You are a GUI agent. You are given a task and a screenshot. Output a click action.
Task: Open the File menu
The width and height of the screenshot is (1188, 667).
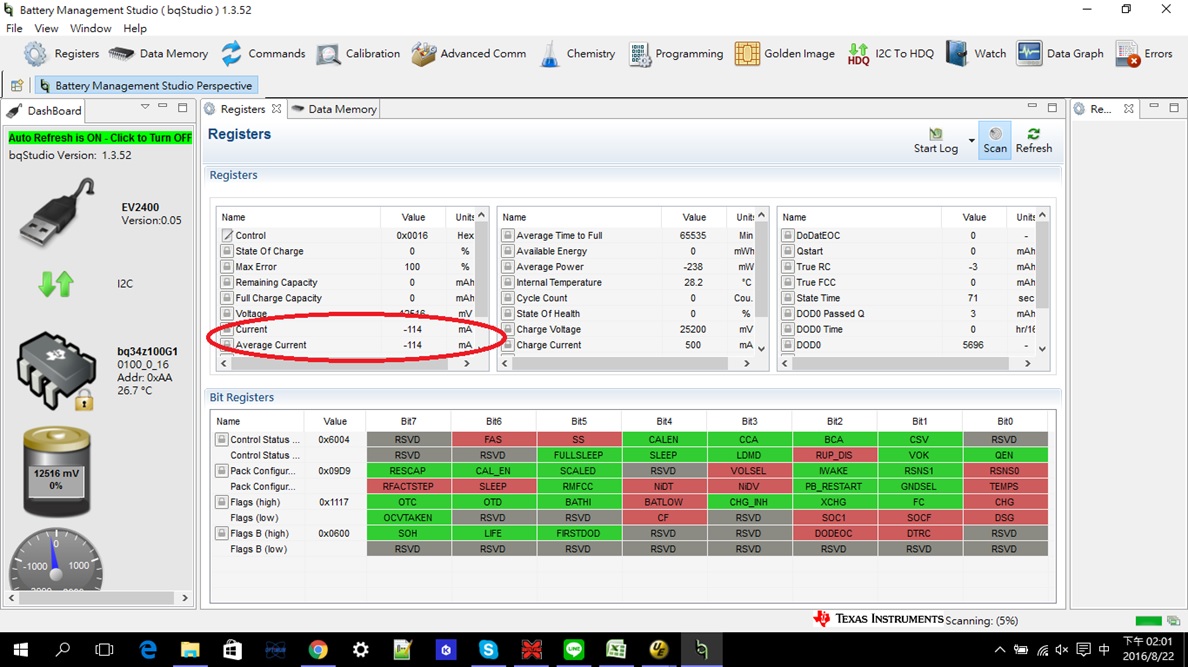(14, 28)
